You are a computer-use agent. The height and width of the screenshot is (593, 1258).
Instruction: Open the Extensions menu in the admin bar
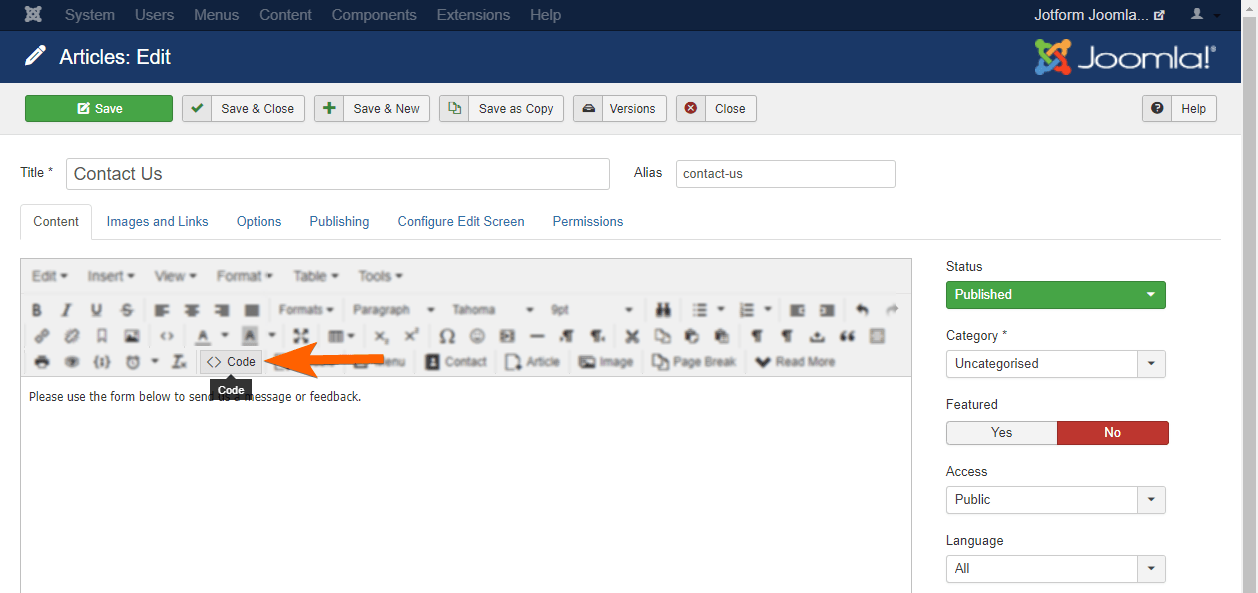(472, 14)
